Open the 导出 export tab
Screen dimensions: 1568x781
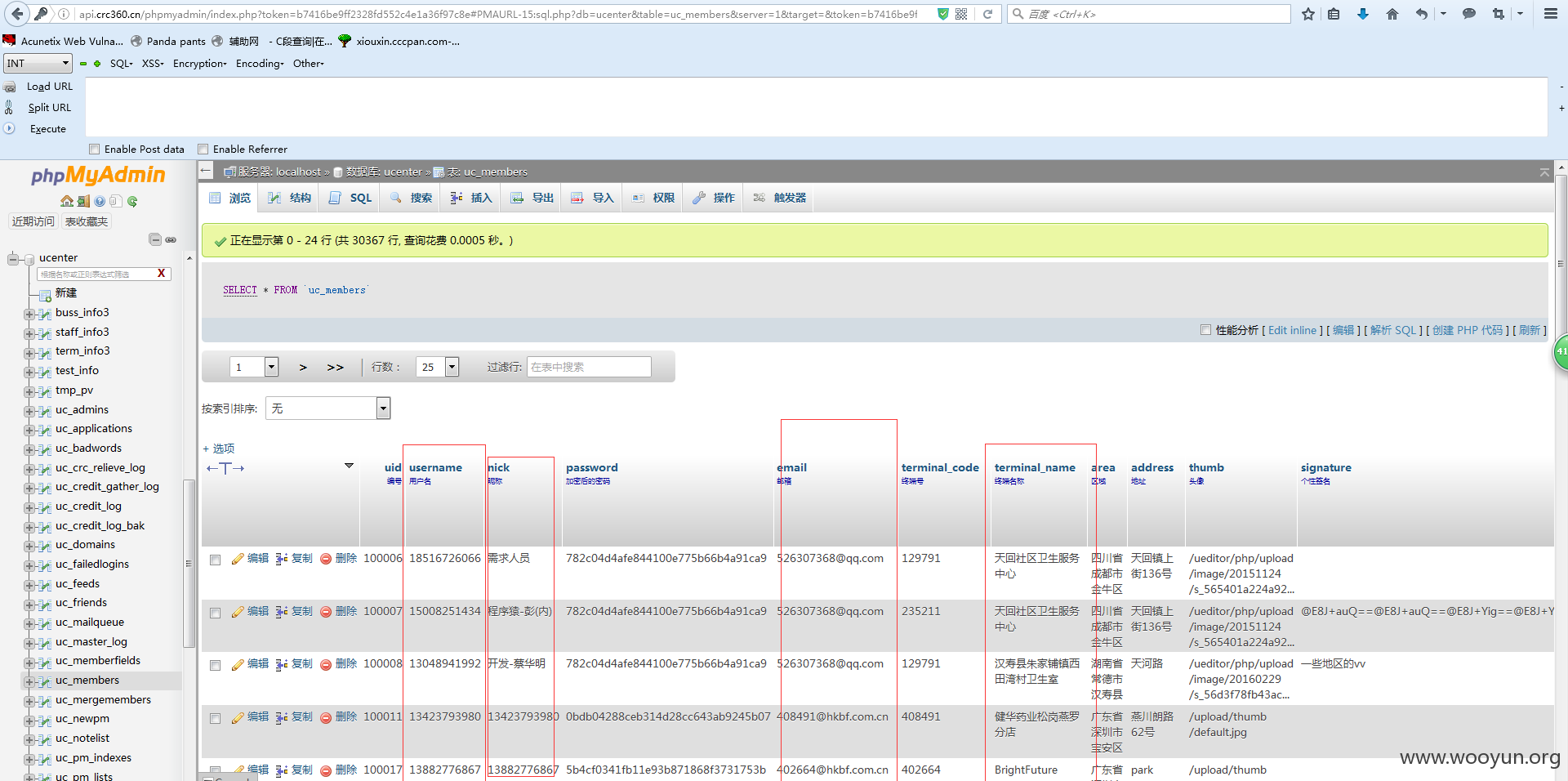tap(532, 198)
